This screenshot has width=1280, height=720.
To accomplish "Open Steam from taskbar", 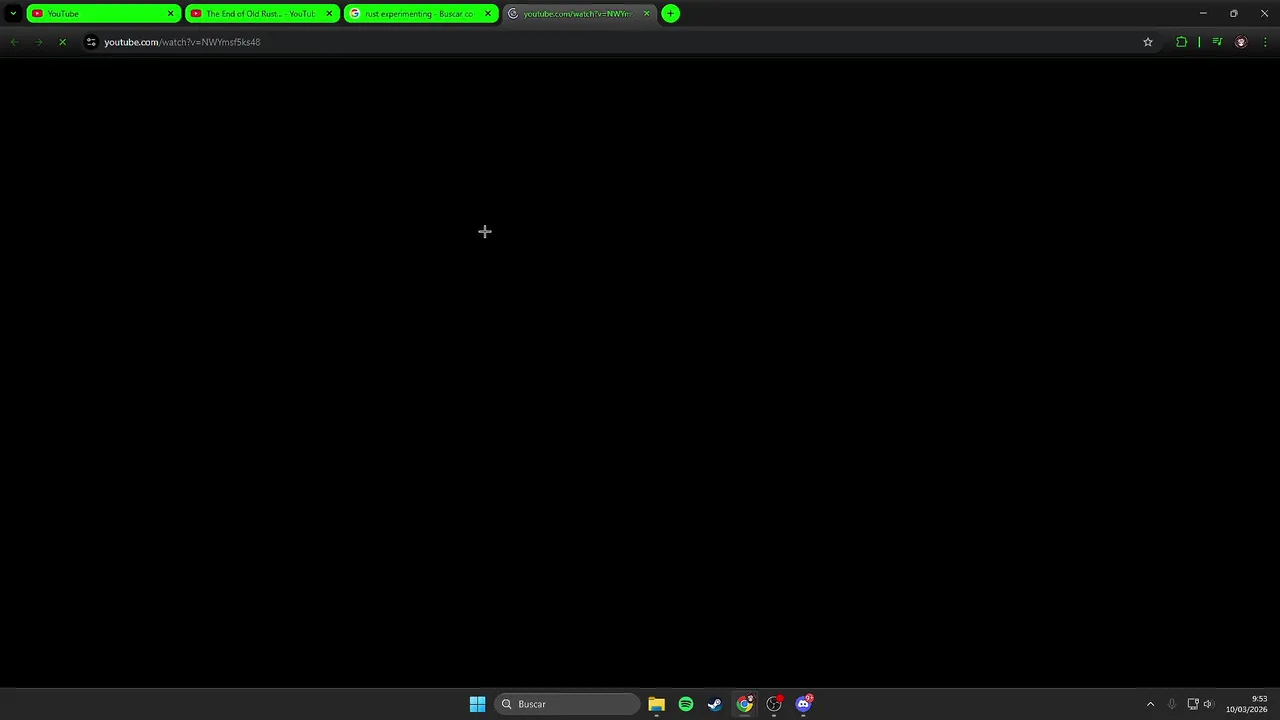I will [x=715, y=704].
